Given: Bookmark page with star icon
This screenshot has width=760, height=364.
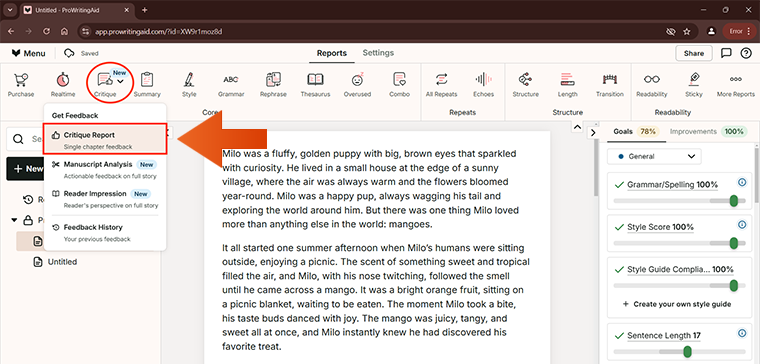Looking at the screenshot, I should point(686,32).
